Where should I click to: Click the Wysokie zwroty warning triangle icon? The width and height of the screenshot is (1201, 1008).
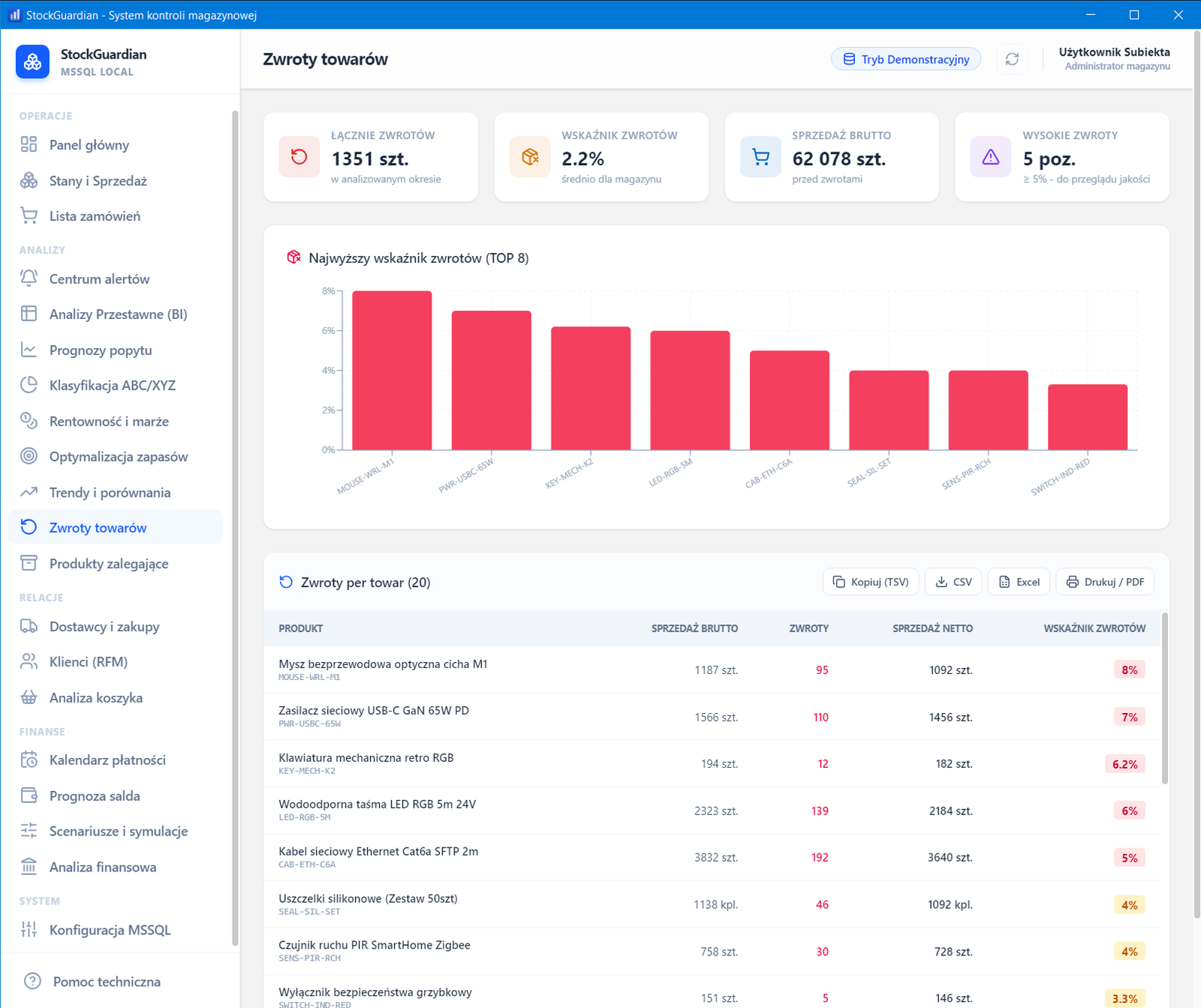(991, 157)
